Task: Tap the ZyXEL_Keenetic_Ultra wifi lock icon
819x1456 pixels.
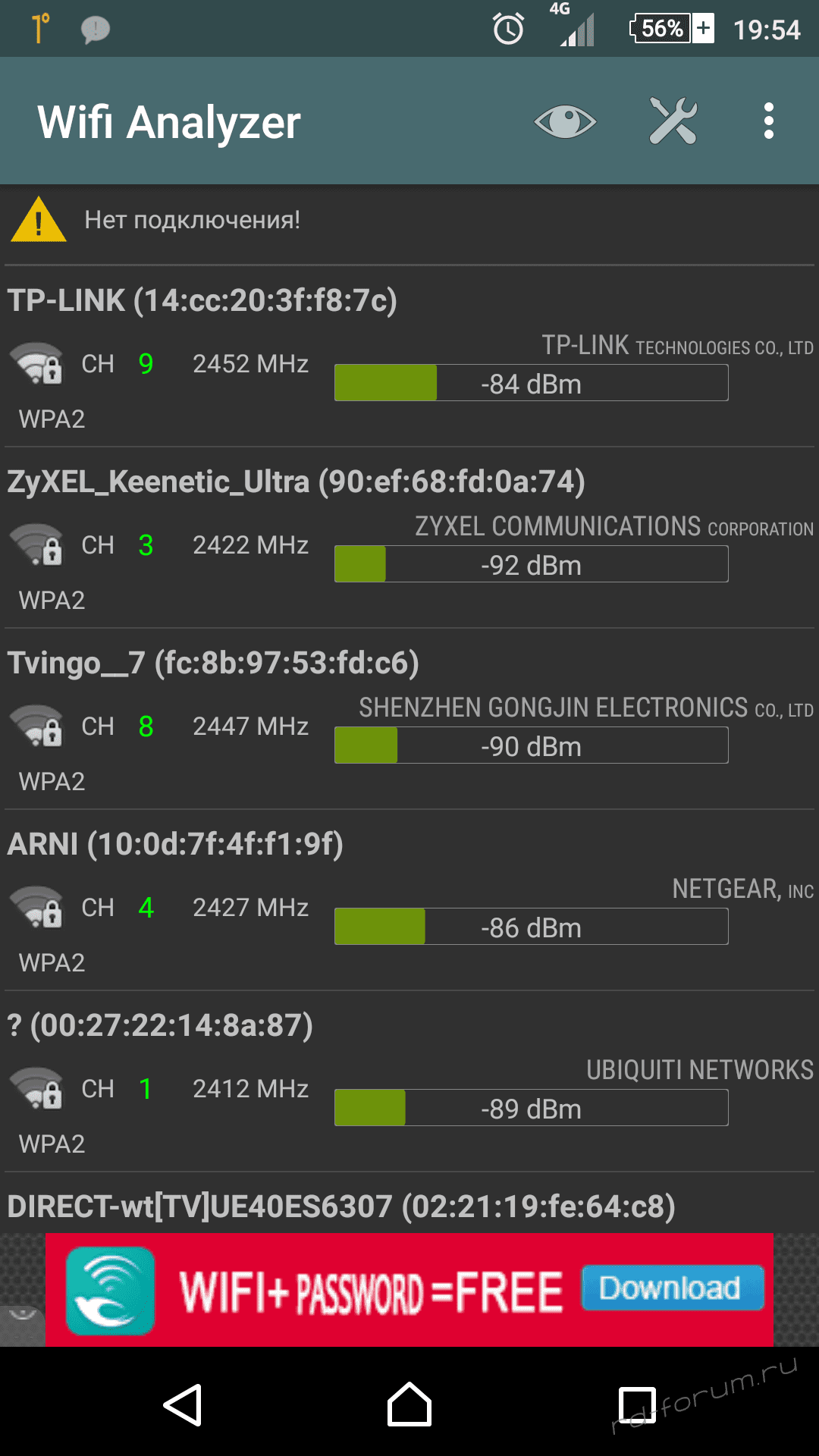Action: pyautogui.click(x=36, y=545)
